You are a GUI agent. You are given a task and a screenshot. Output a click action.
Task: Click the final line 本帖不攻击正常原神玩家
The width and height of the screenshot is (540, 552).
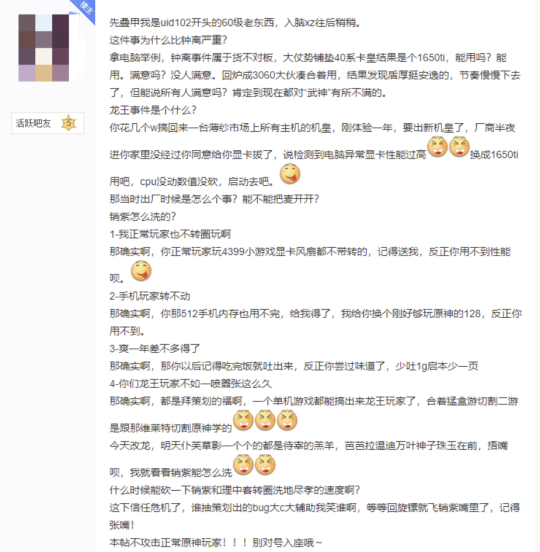pyautogui.click(x=215, y=542)
